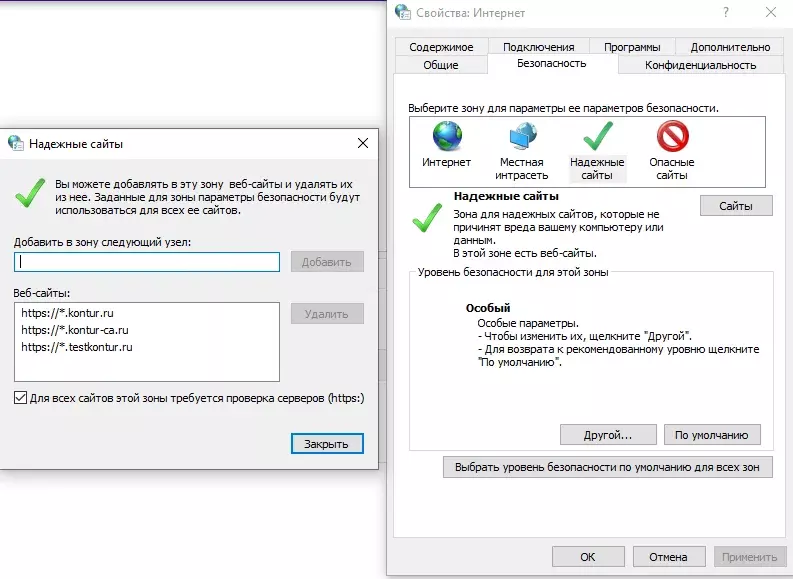Switch to the Программы tab

[x=632, y=47]
